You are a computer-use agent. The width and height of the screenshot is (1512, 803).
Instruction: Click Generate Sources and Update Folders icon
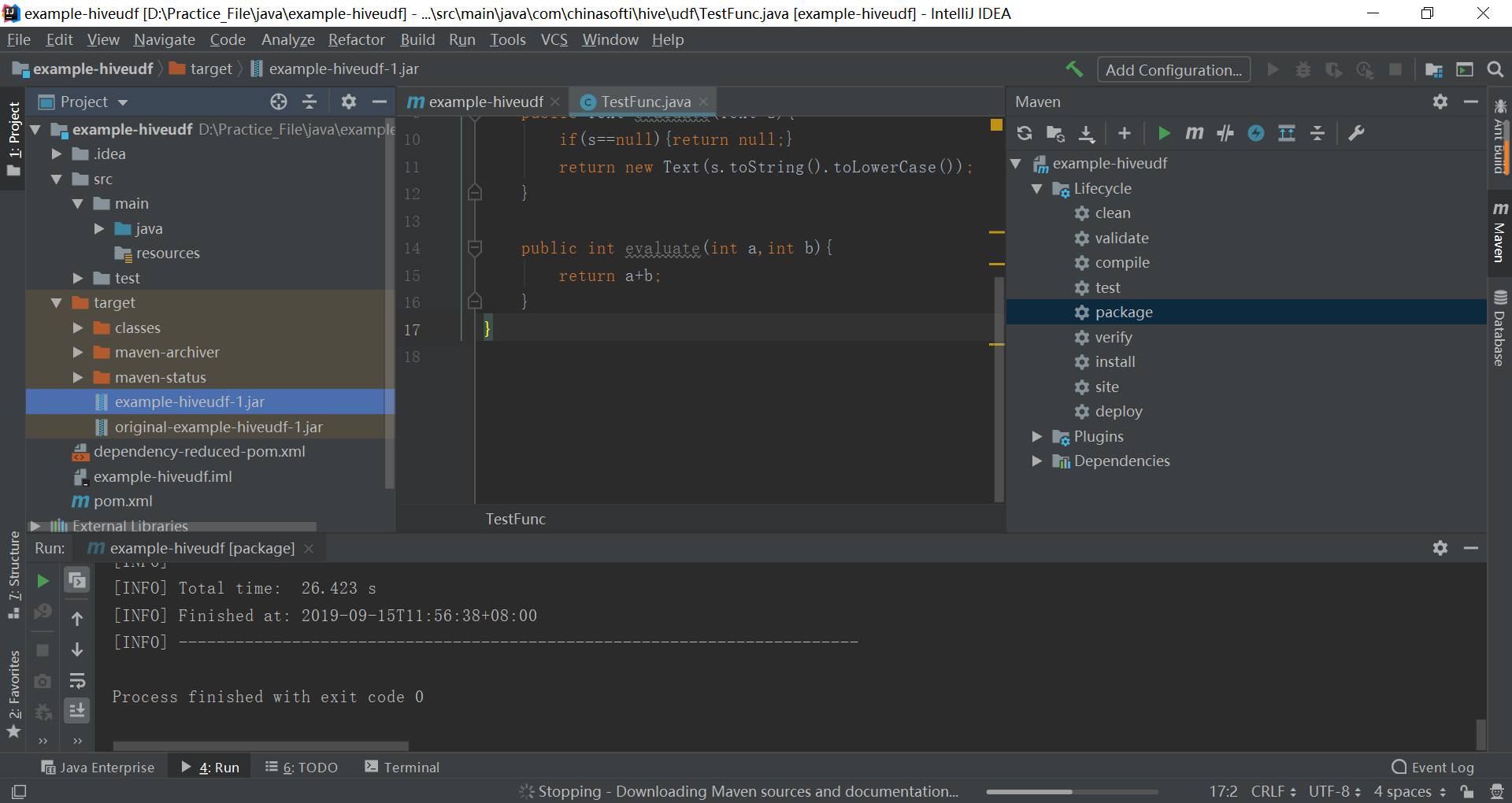pos(1055,133)
